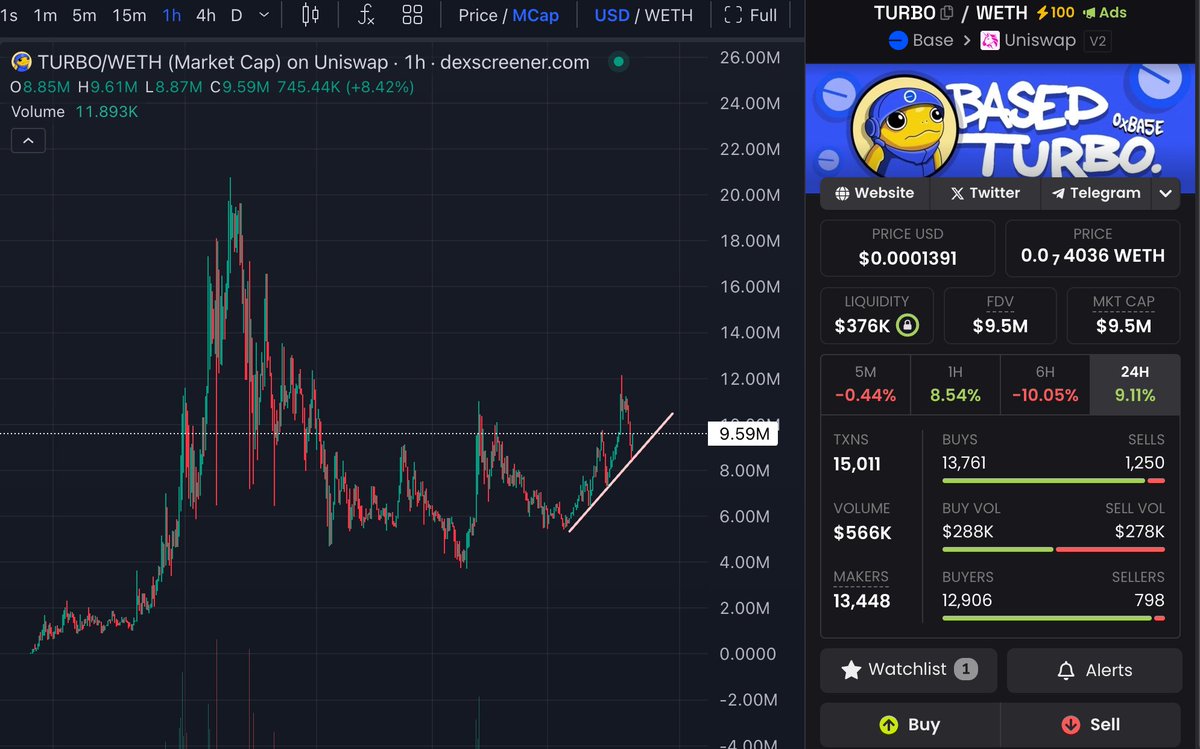Click the Base chain name link
1200x749 pixels.
click(933, 41)
